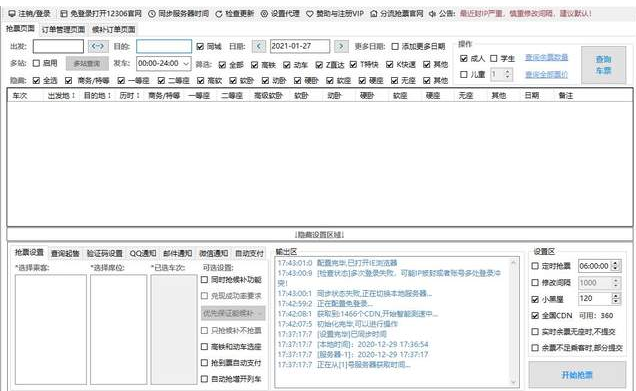Open the 微信通知 tab

[x=213, y=253]
